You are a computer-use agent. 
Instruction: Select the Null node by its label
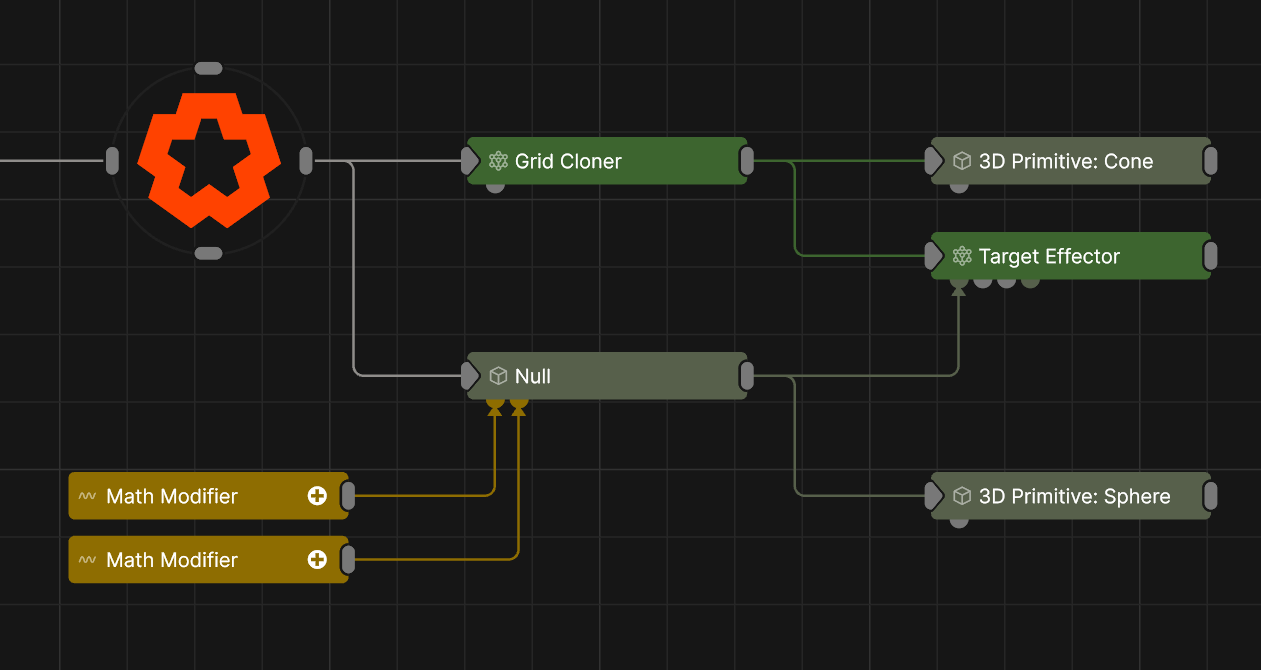(533, 376)
